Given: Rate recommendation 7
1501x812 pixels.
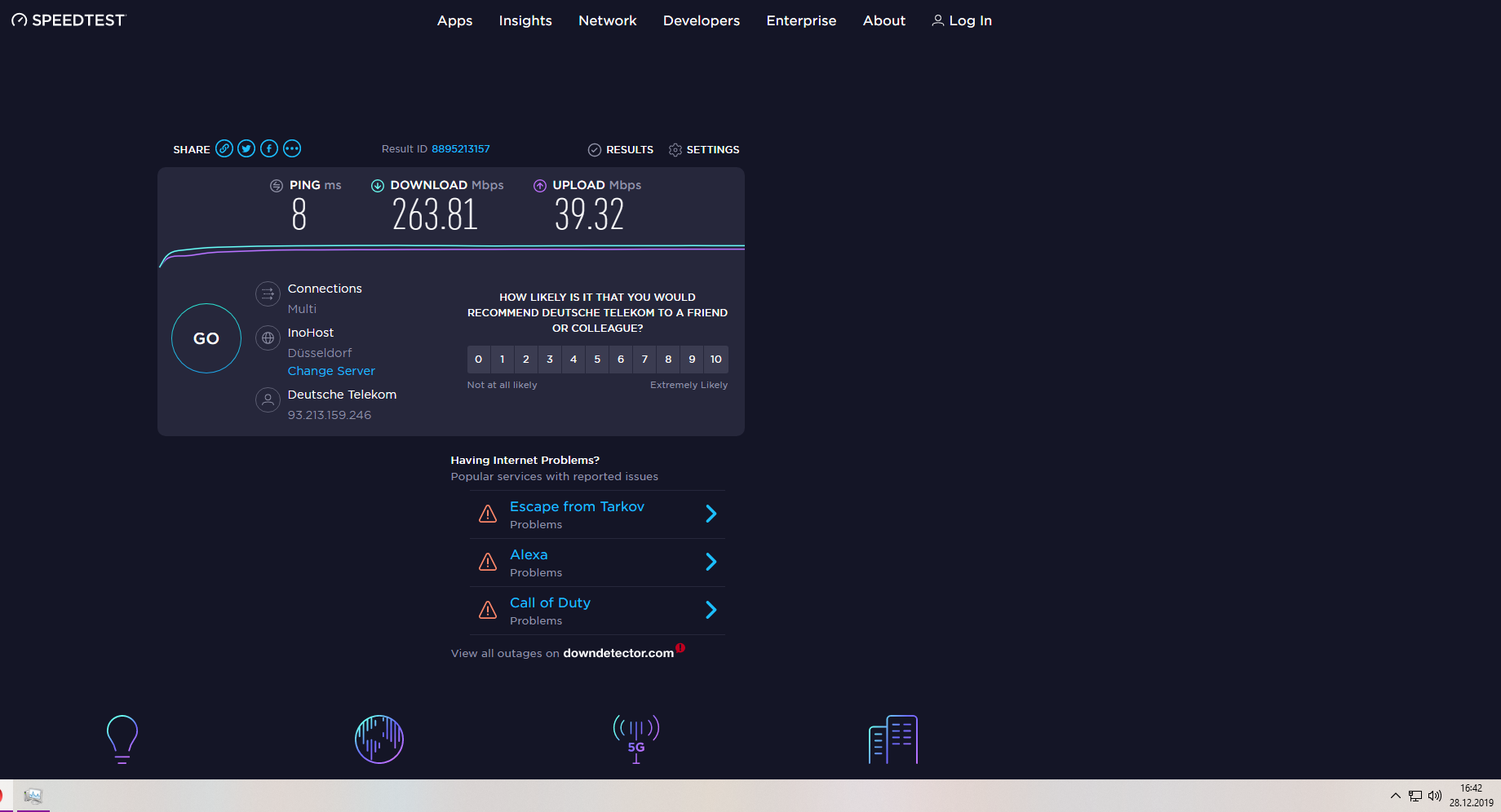Looking at the screenshot, I should [644, 360].
